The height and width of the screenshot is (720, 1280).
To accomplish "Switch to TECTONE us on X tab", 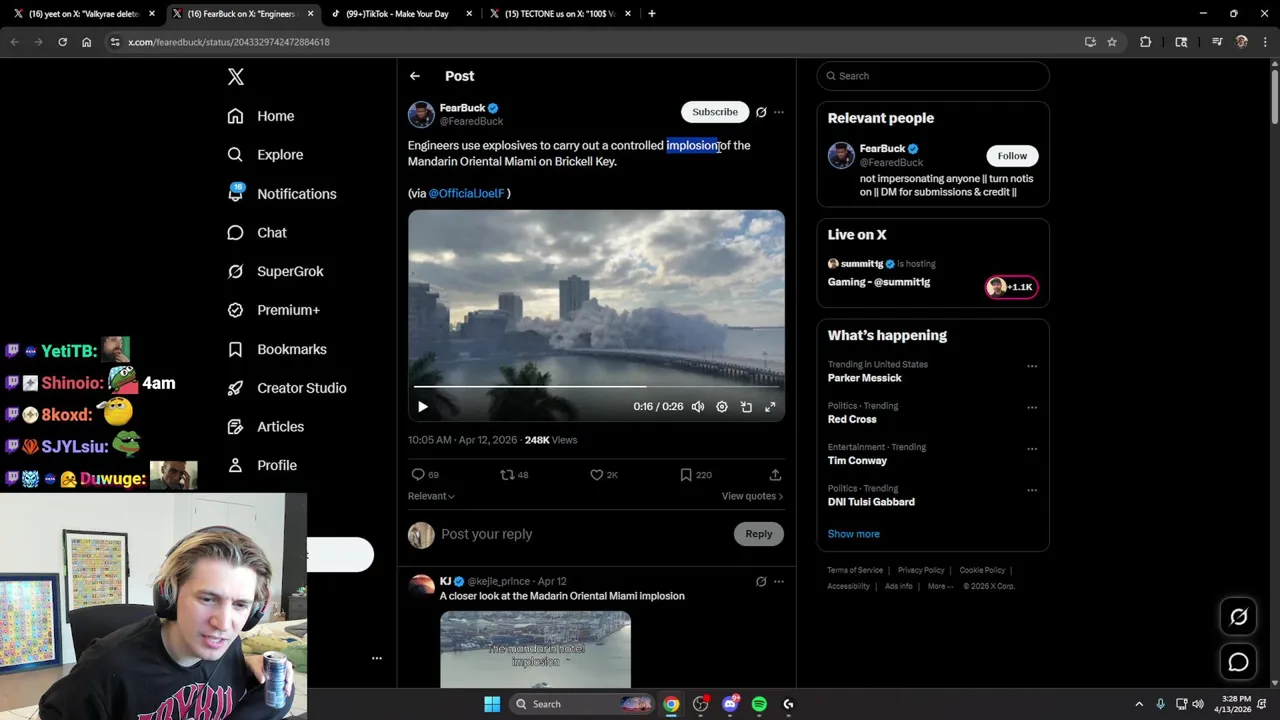I will [560, 14].
